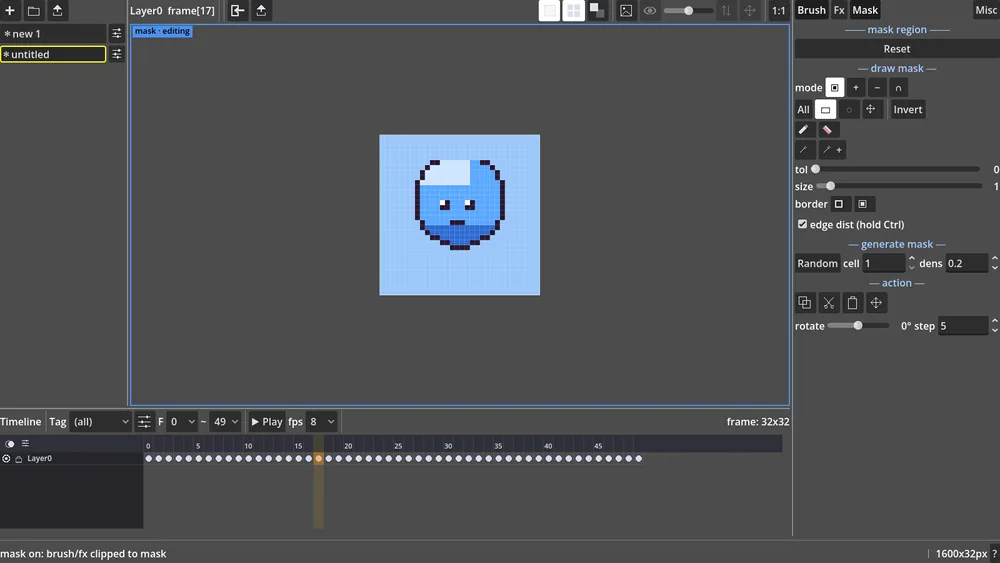The width and height of the screenshot is (1000, 563).
Task: Click the reference image icon in top toolbar
Action: coord(626,10)
